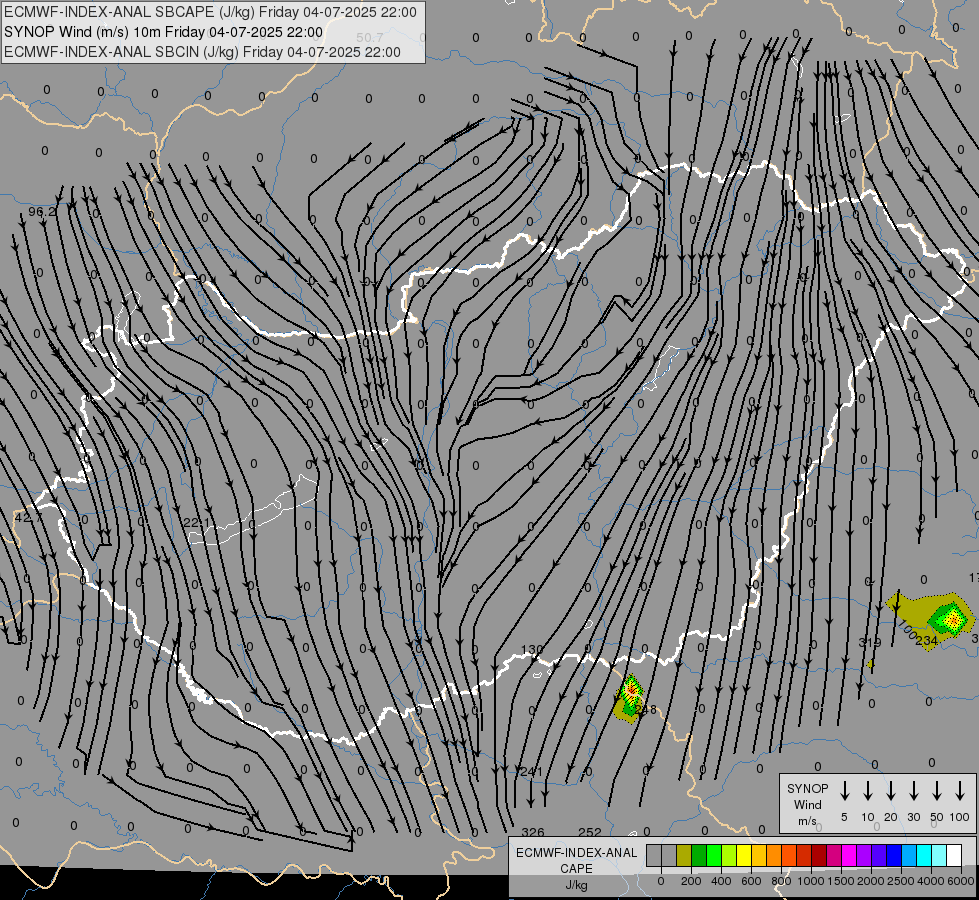Click the 100 wind speed label in legend
Viewport: 979px width, 900px height.
(960, 817)
